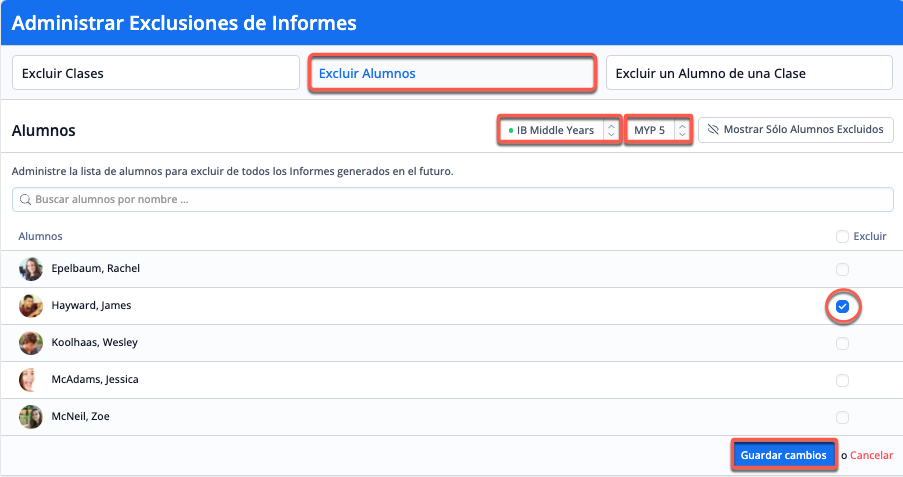Click Rachel Epelbaum's avatar photo
The width and height of the screenshot is (903, 477).
[x=31, y=269]
